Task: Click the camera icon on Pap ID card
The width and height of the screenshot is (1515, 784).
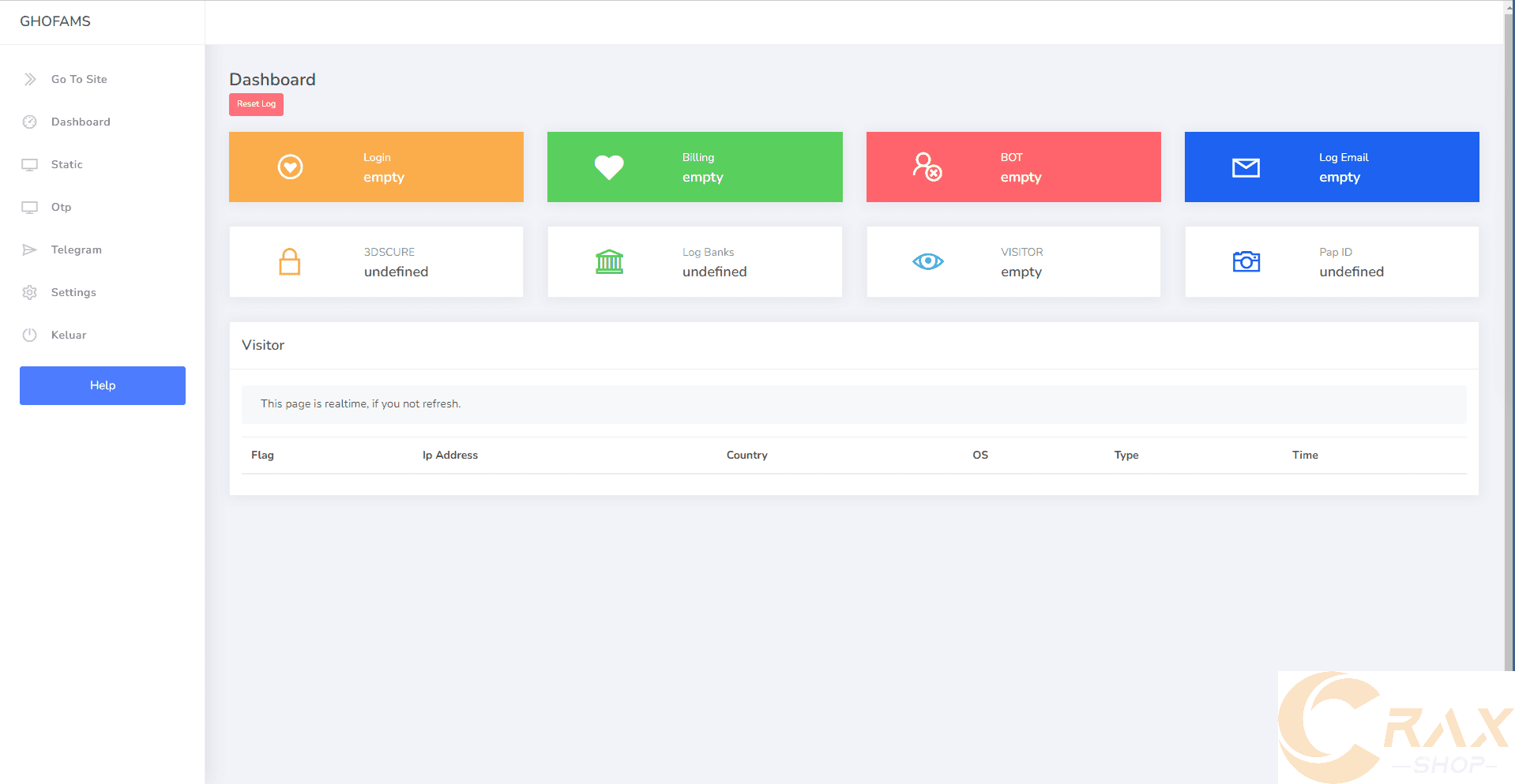Action: [1246, 261]
